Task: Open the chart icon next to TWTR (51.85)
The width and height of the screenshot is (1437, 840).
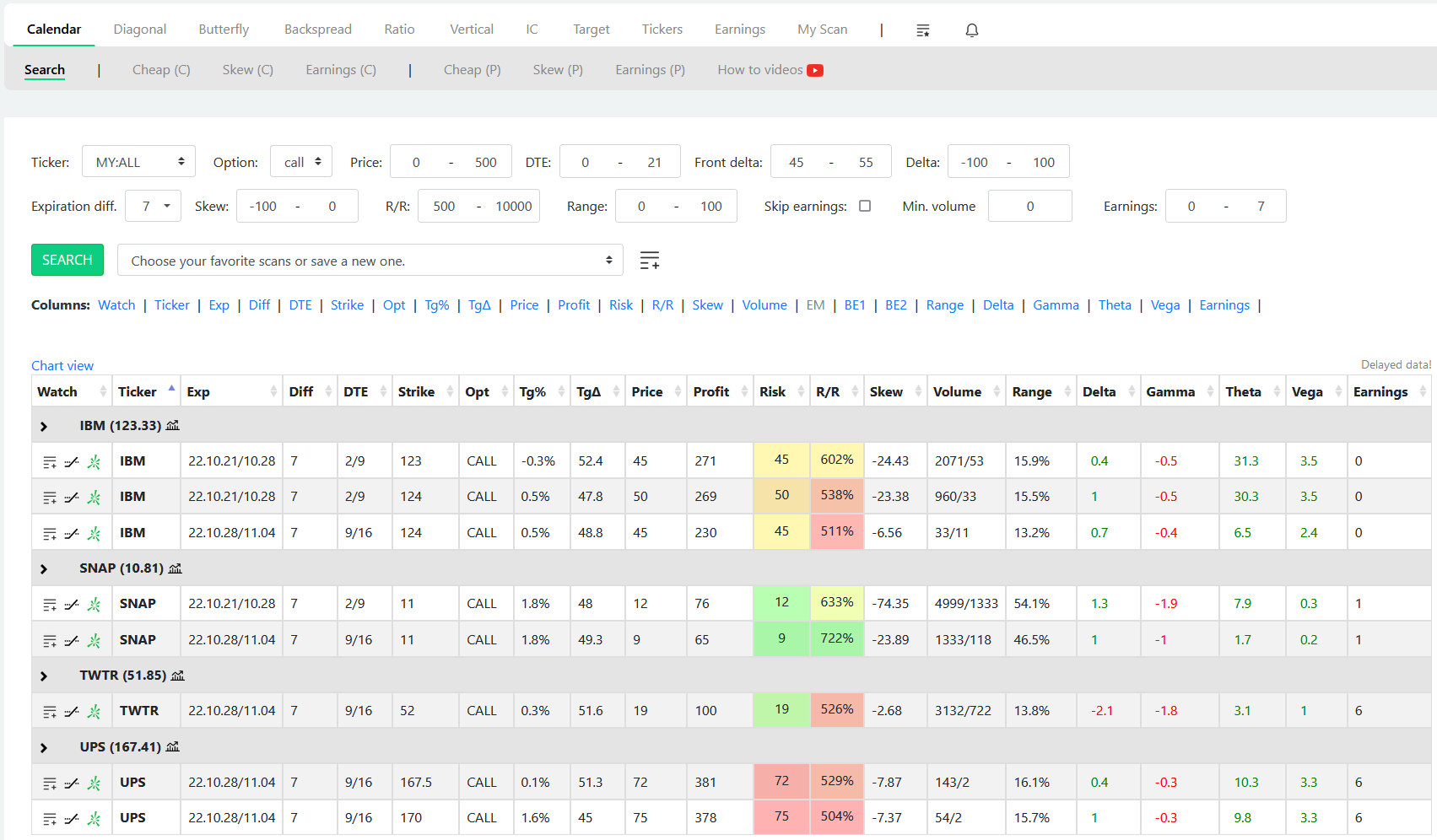Action: (178, 676)
